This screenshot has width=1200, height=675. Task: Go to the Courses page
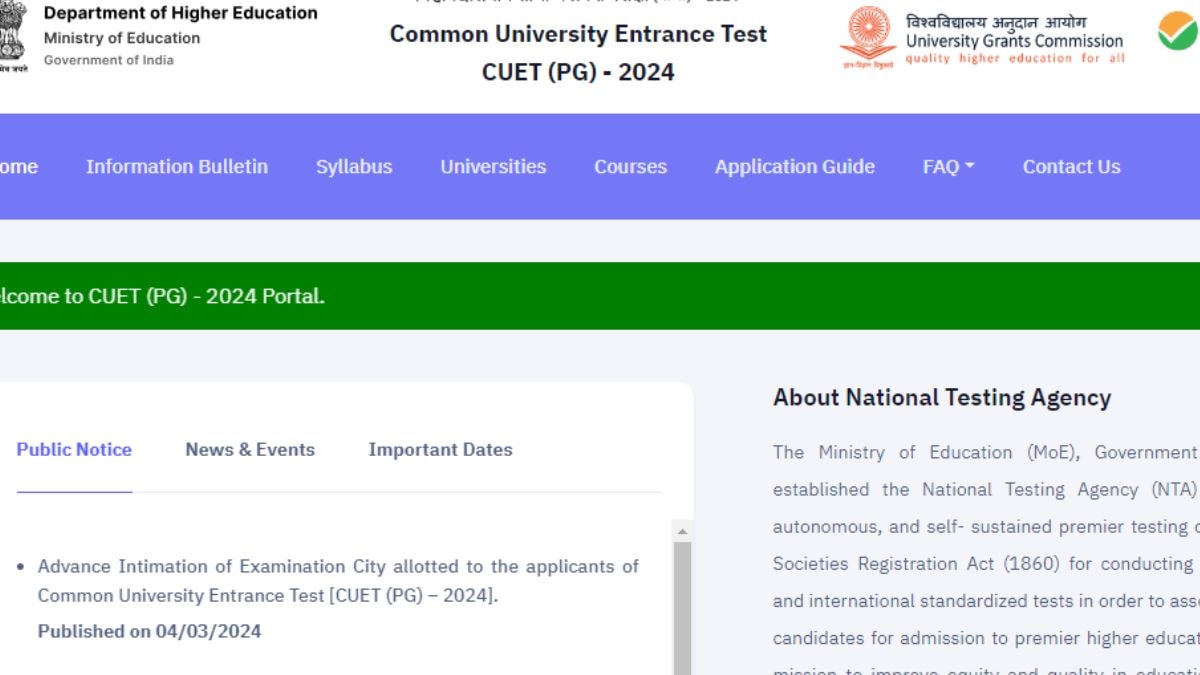pos(630,166)
